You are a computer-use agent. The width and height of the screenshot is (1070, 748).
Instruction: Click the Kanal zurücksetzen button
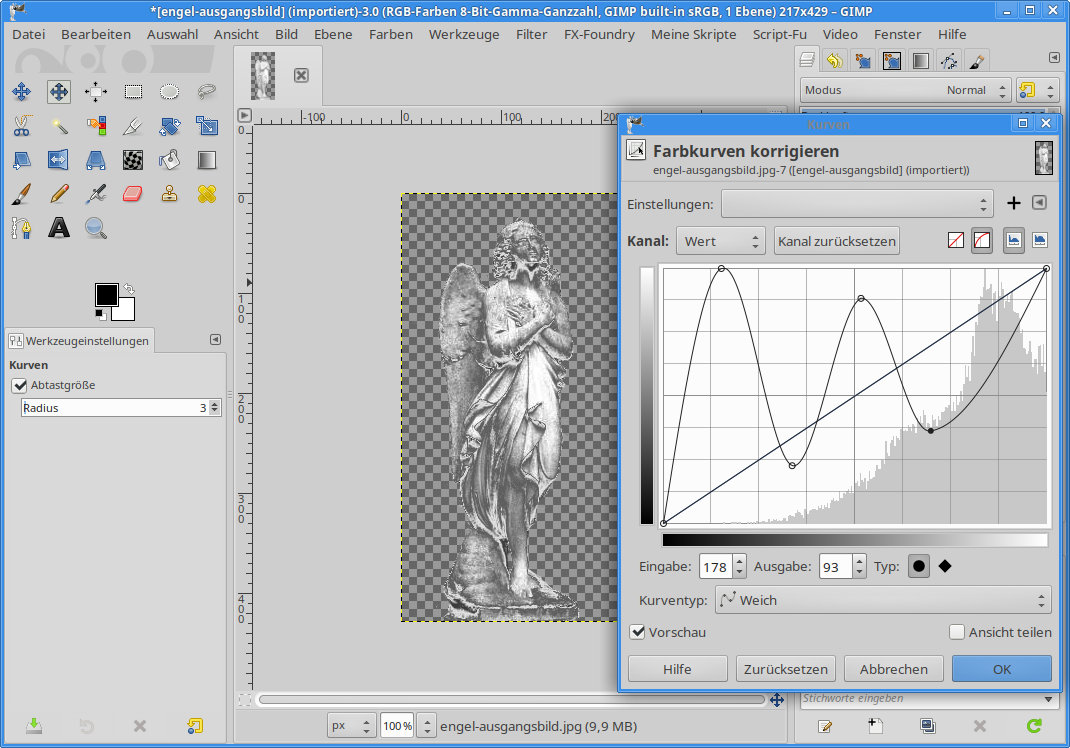[x=837, y=241]
